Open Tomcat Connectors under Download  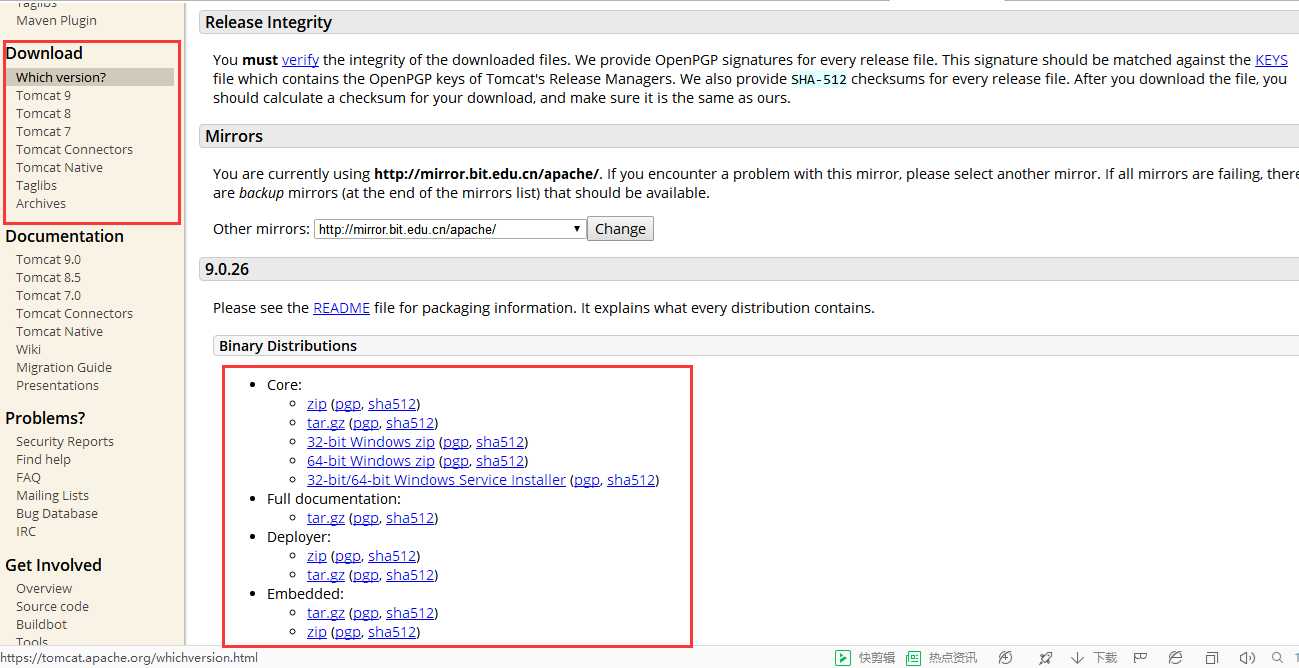coord(74,149)
